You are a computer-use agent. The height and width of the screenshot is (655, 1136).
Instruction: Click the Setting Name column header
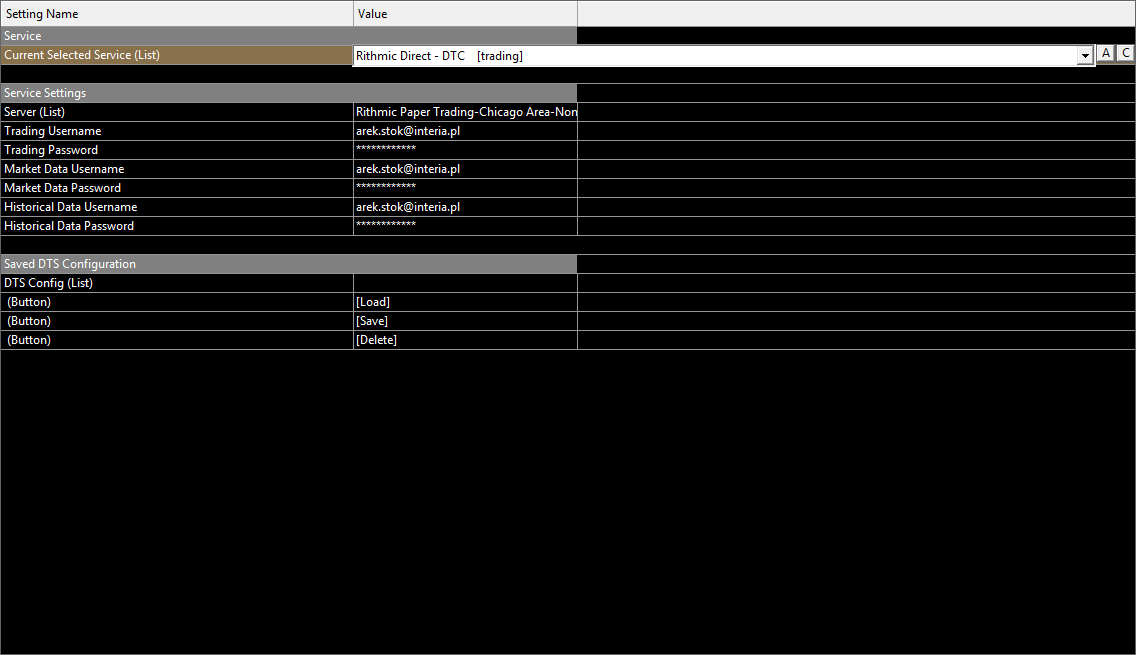coord(177,14)
